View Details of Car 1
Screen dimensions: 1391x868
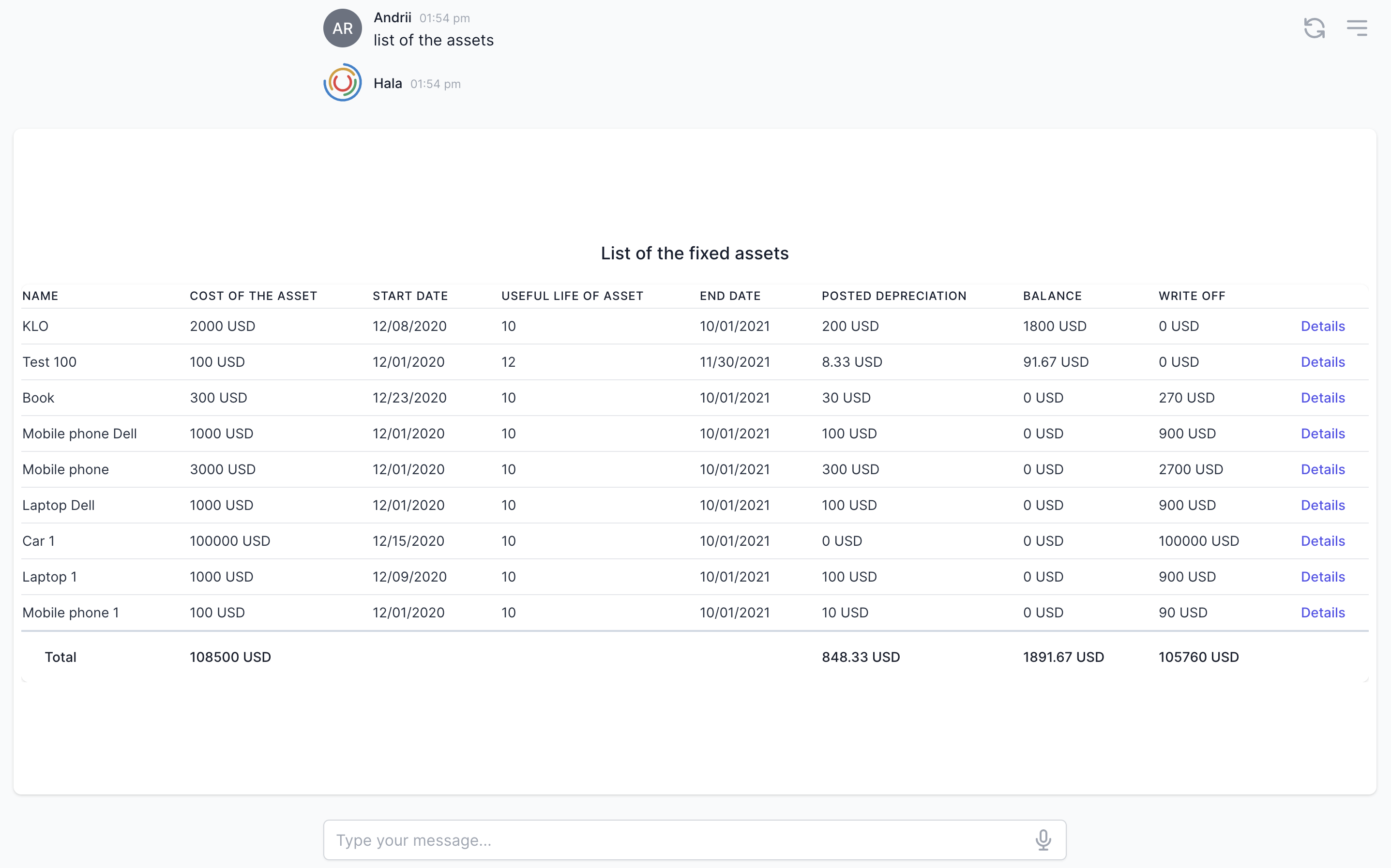(x=1322, y=541)
